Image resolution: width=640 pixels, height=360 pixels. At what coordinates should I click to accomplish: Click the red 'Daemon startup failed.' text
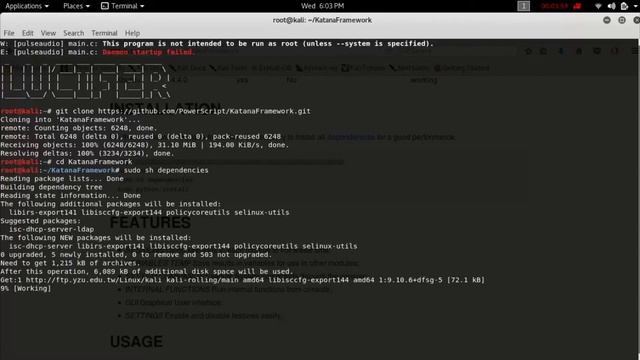(149, 52)
